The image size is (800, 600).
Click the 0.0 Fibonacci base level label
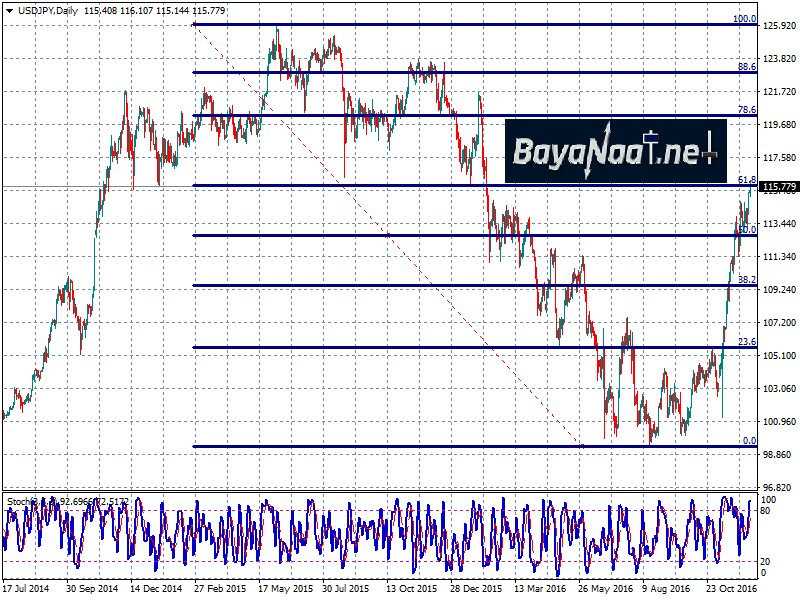click(748, 441)
